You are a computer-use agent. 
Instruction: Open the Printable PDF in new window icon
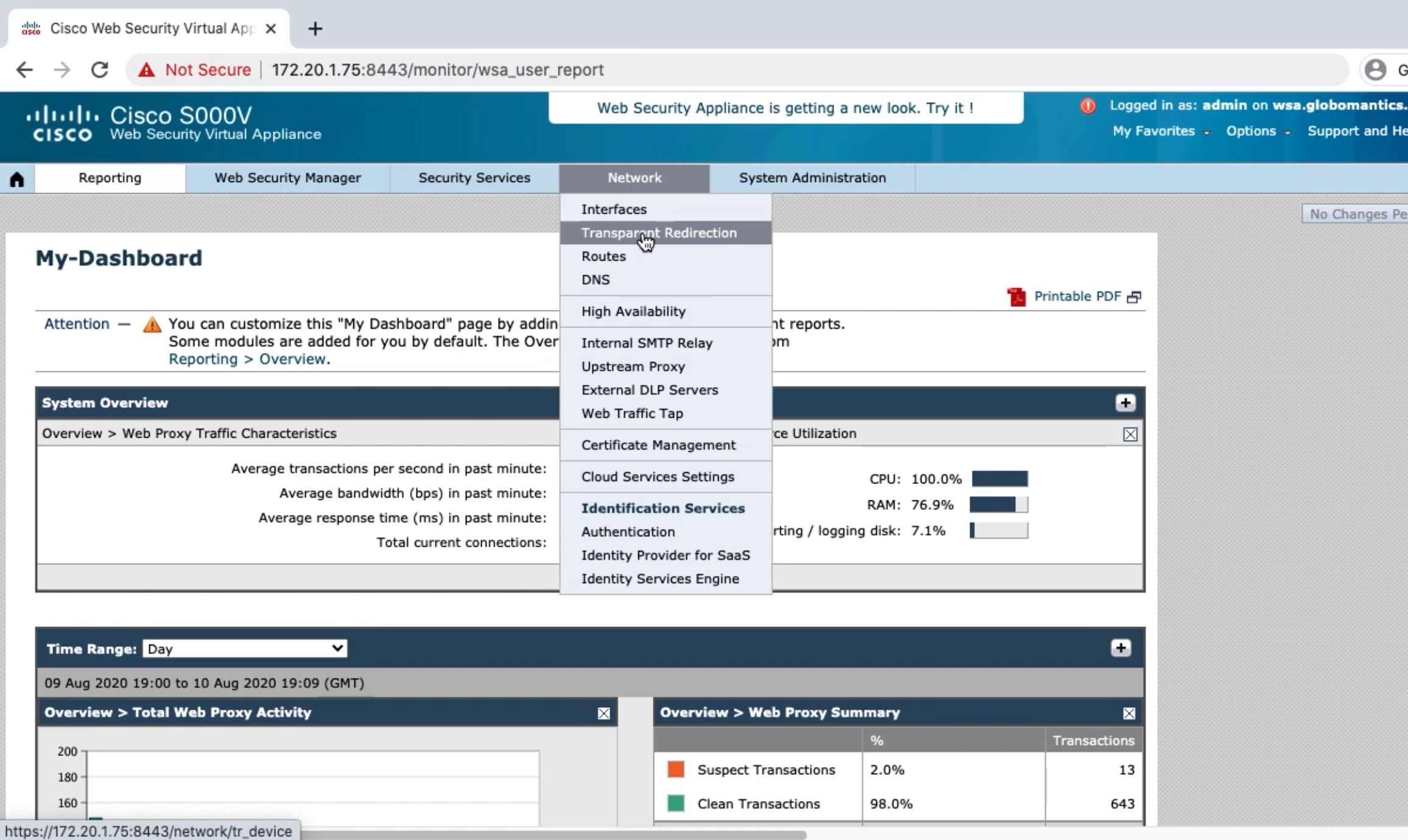pos(1134,297)
